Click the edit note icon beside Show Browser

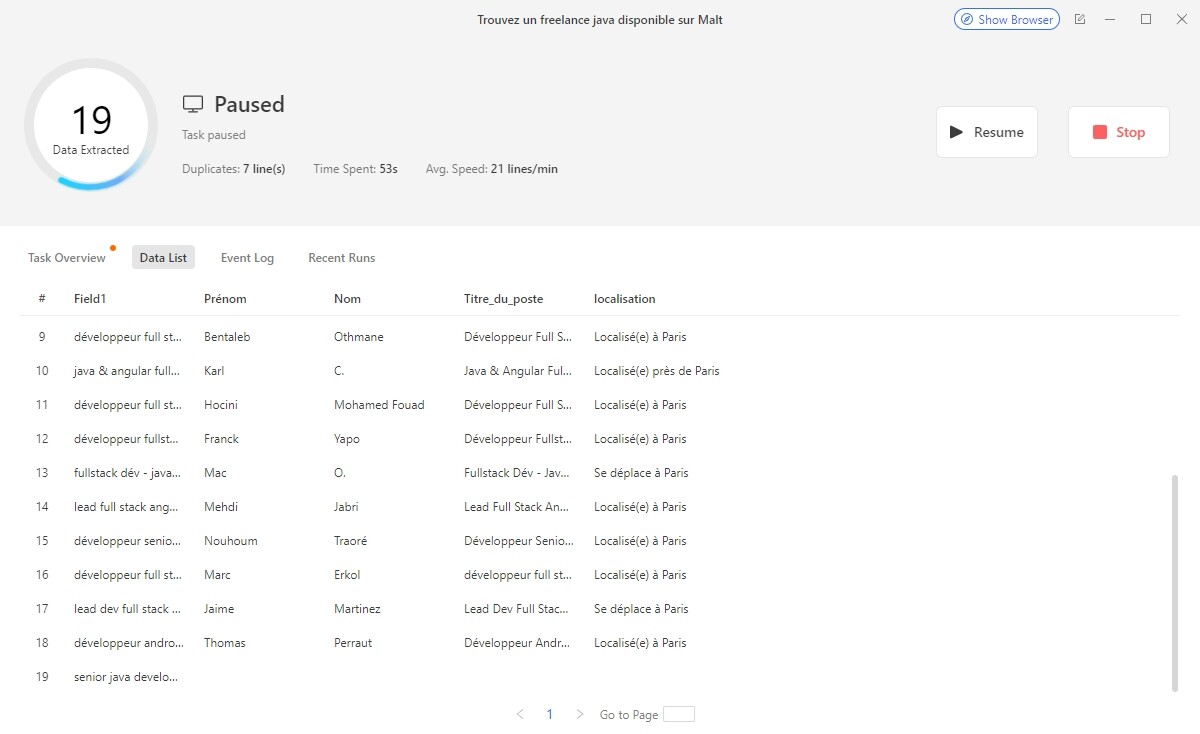(x=1080, y=19)
